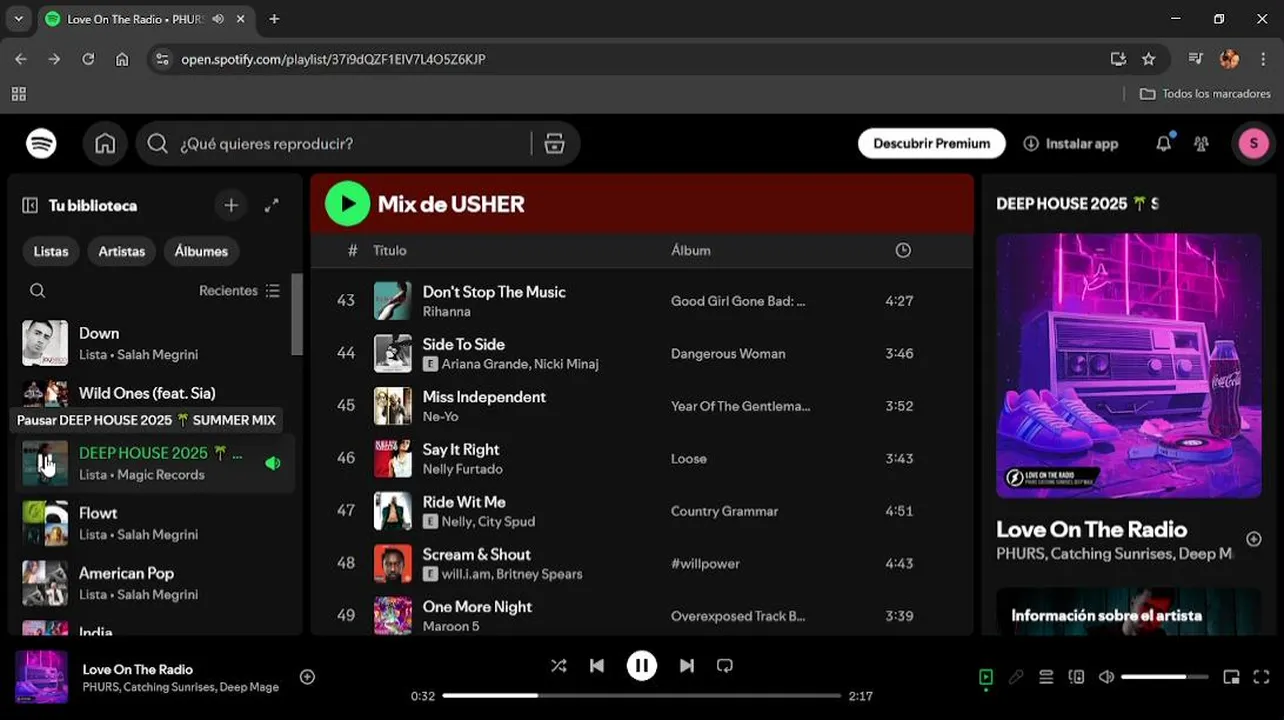
Task: Open Información sobre el artista card
Action: pyautogui.click(x=1128, y=611)
